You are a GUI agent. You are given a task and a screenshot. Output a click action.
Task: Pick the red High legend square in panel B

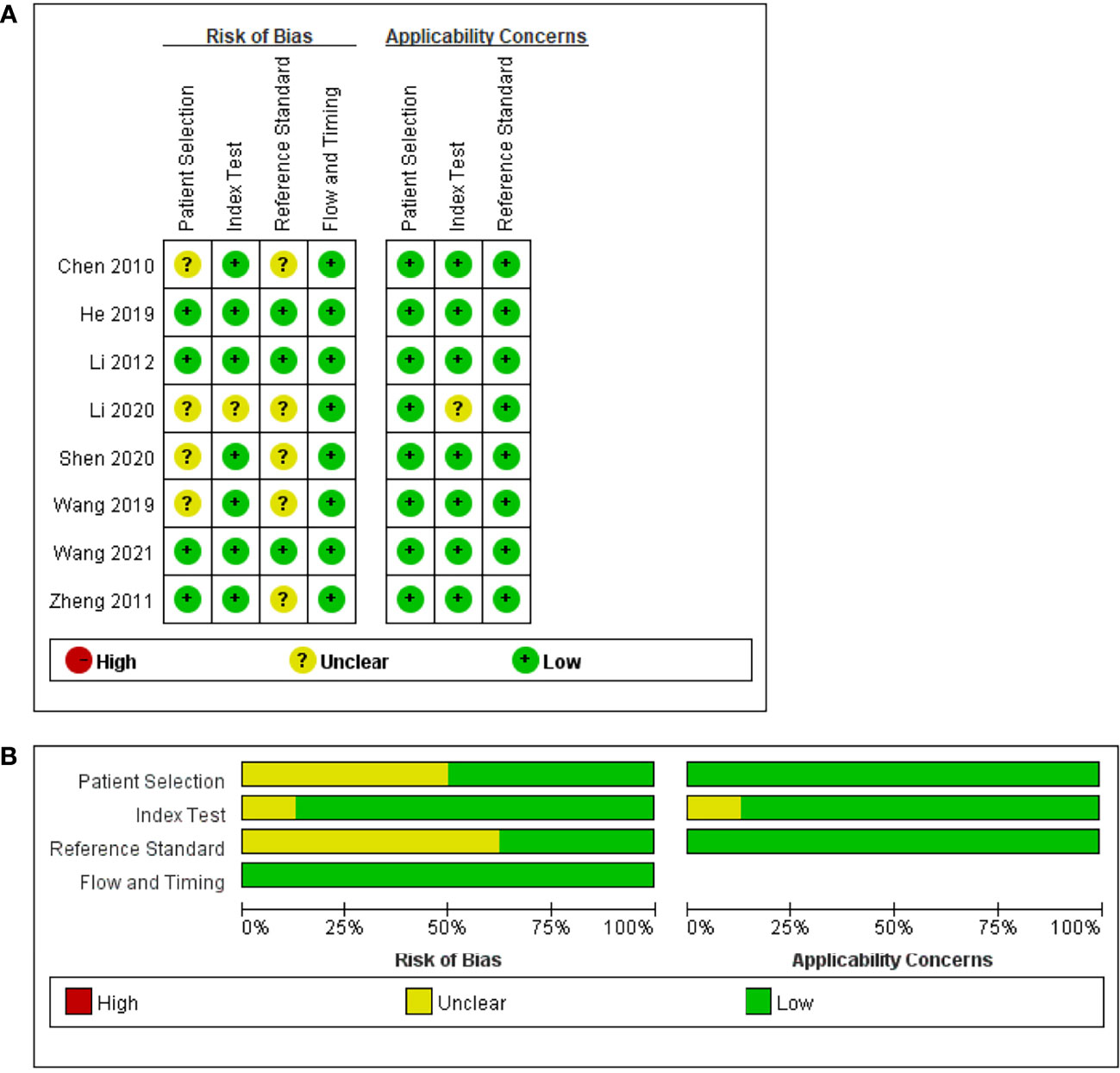pos(78,1001)
